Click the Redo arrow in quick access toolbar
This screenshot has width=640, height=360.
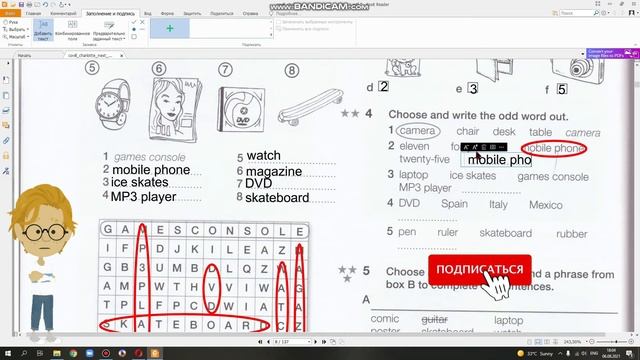coord(53,4)
